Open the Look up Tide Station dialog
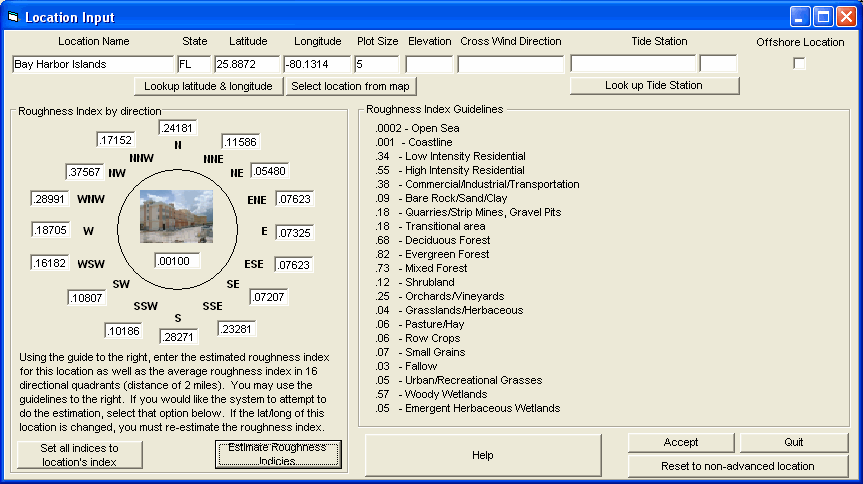This screenshot has width=863, height=484. click(654, 85)
